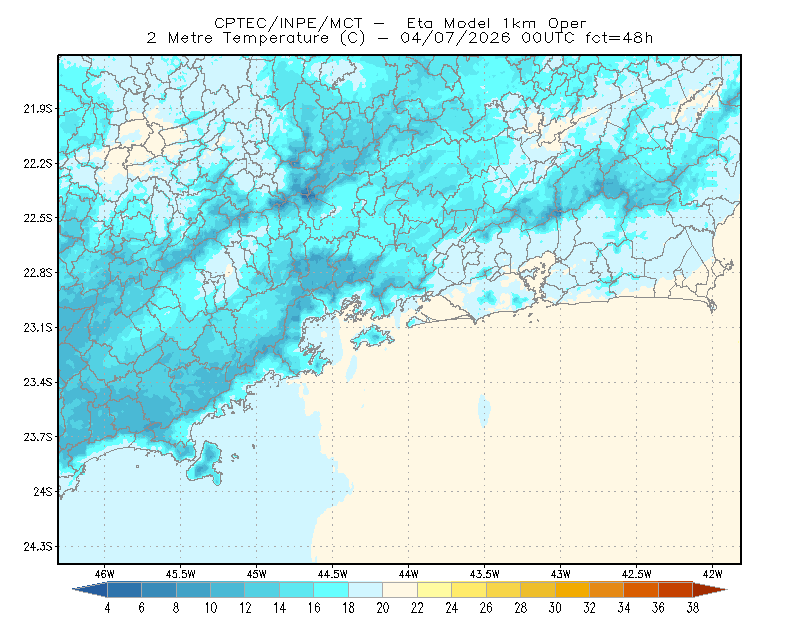Pick the 30–32 °C orange legend band
The image size is (800, 618).
click(x=572, y=590)
